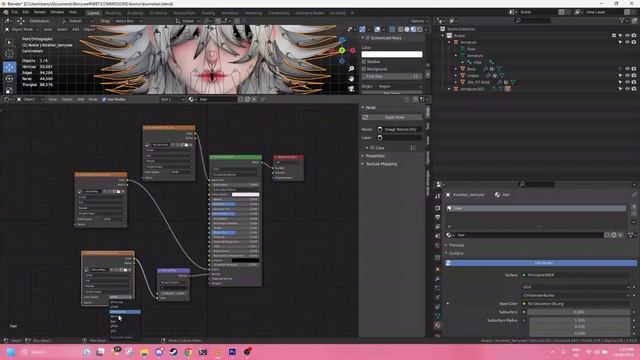This screenshot has width=640, height=360.
Task: Open Tool properties tab icon
Action: point(438,196)
